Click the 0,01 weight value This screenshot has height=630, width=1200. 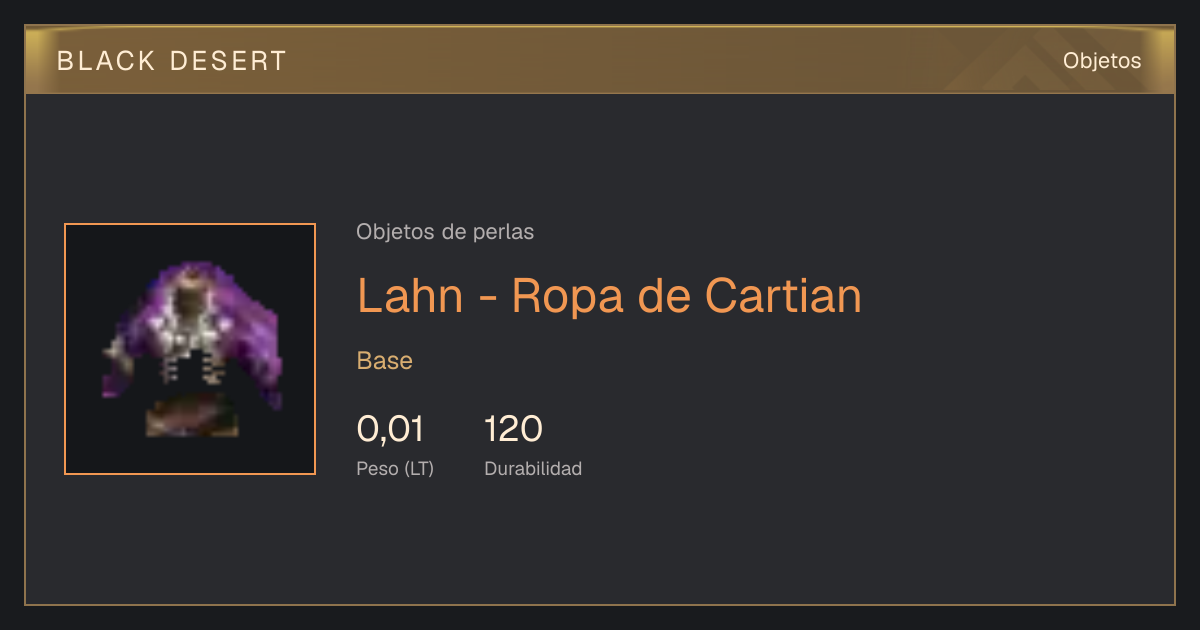tap(390, 429)
